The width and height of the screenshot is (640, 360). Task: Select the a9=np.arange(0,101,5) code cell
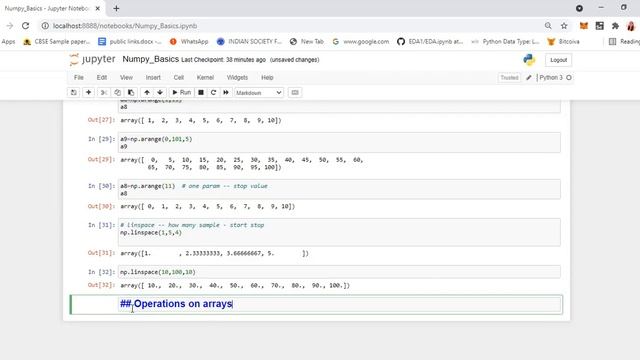340,142
